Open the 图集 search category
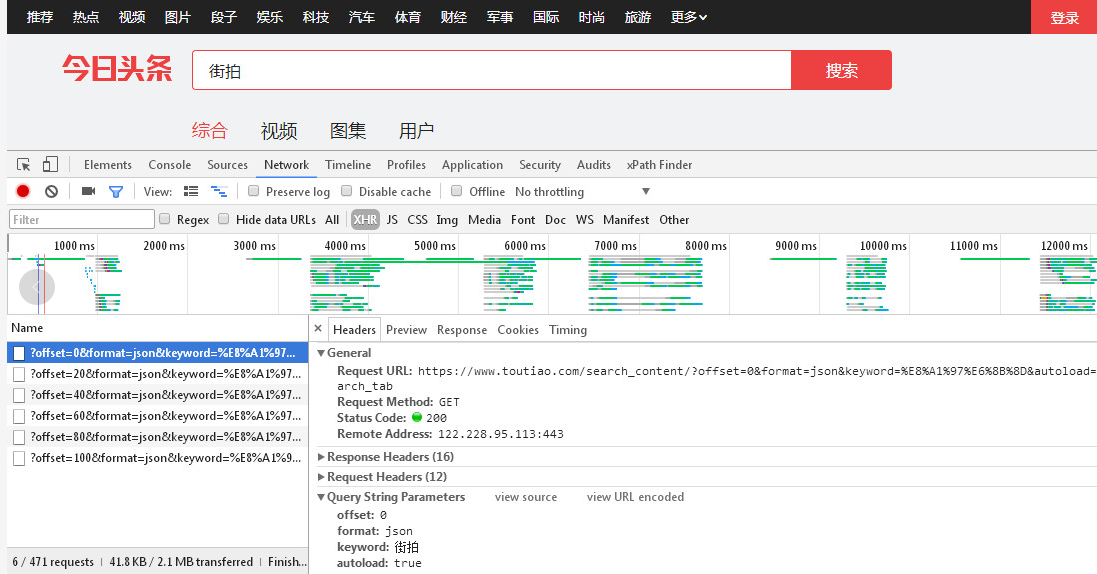This screenshot has height=574, width=1097. (348, 131)
